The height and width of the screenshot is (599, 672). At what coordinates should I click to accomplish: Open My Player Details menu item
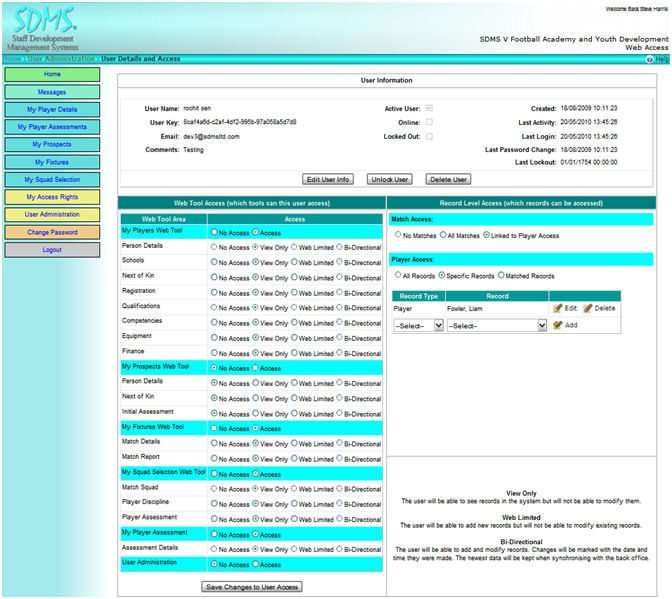tap(52, 110)
